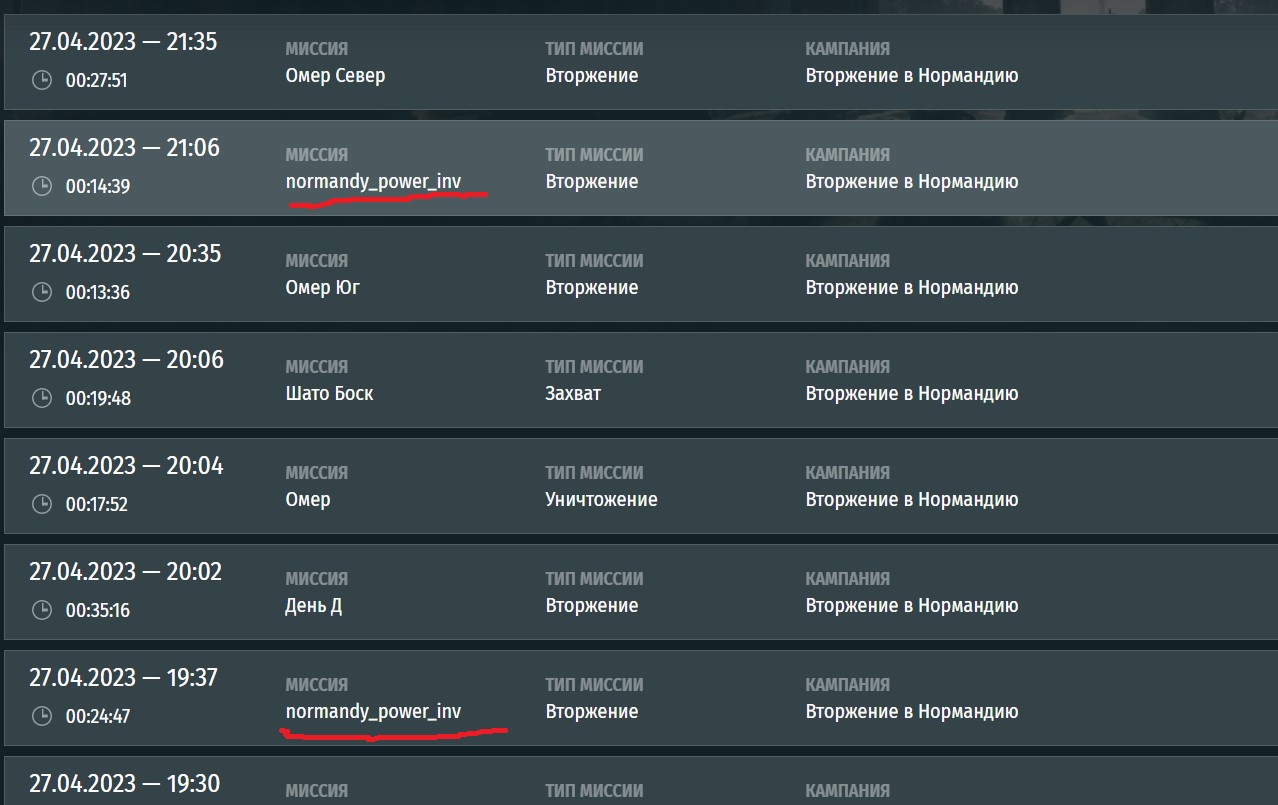
Task: Select the normandy_power_inv mission from 21:06
Action: [x=373, y=182]
